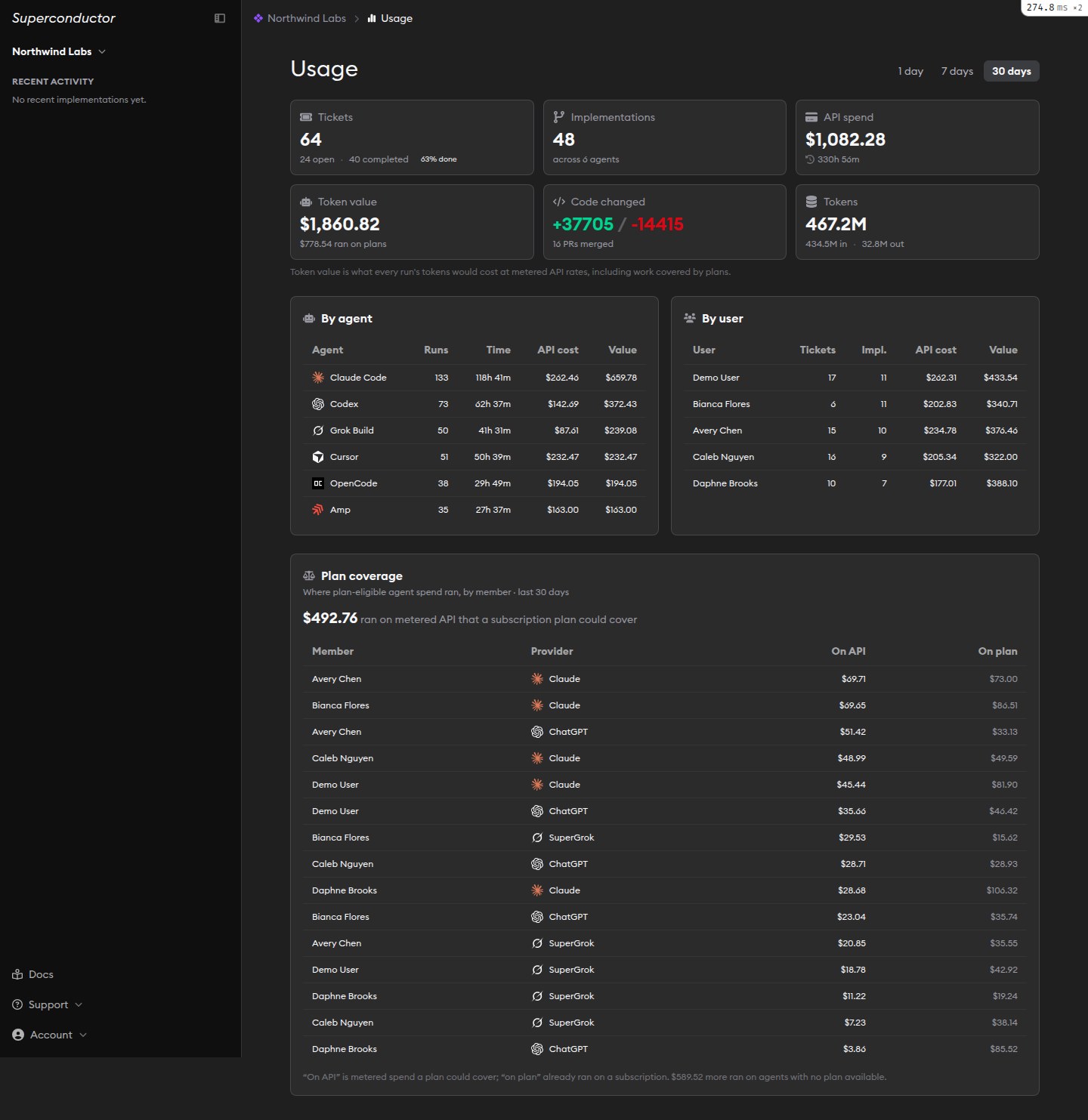Click the Bianca Flores $340.71 value
This screenshot has width=1088, height=1120.
click(x=1002, y=404)
